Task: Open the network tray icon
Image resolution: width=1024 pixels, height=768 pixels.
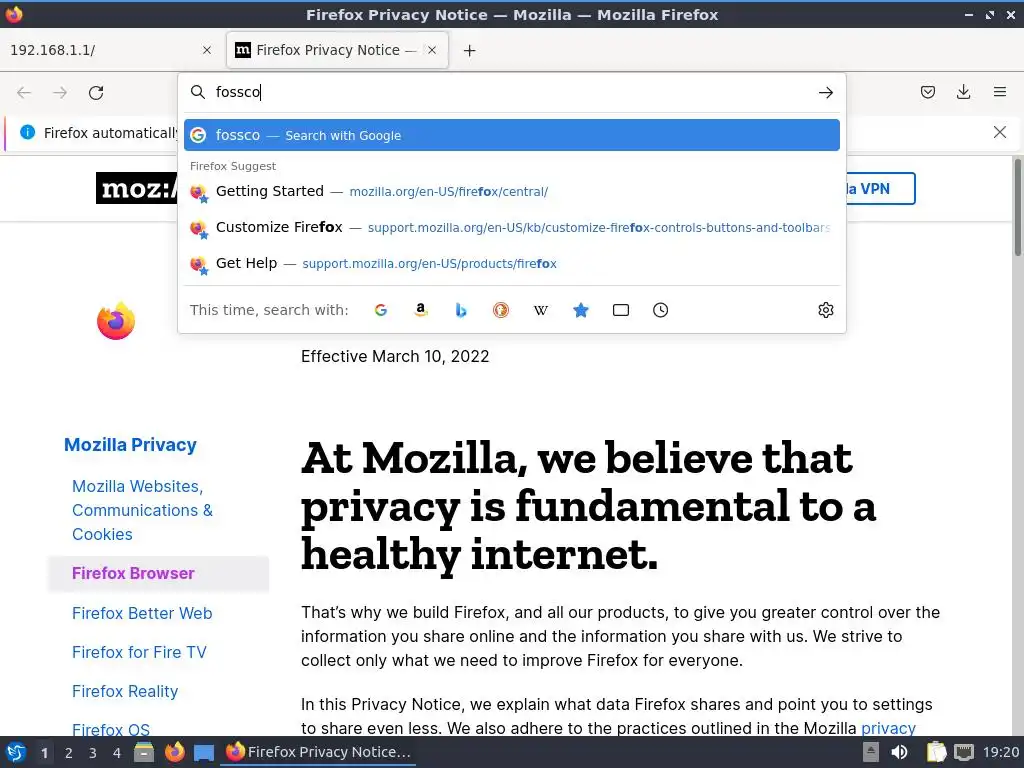Action: pyautogui.click(x=964, y=752)
